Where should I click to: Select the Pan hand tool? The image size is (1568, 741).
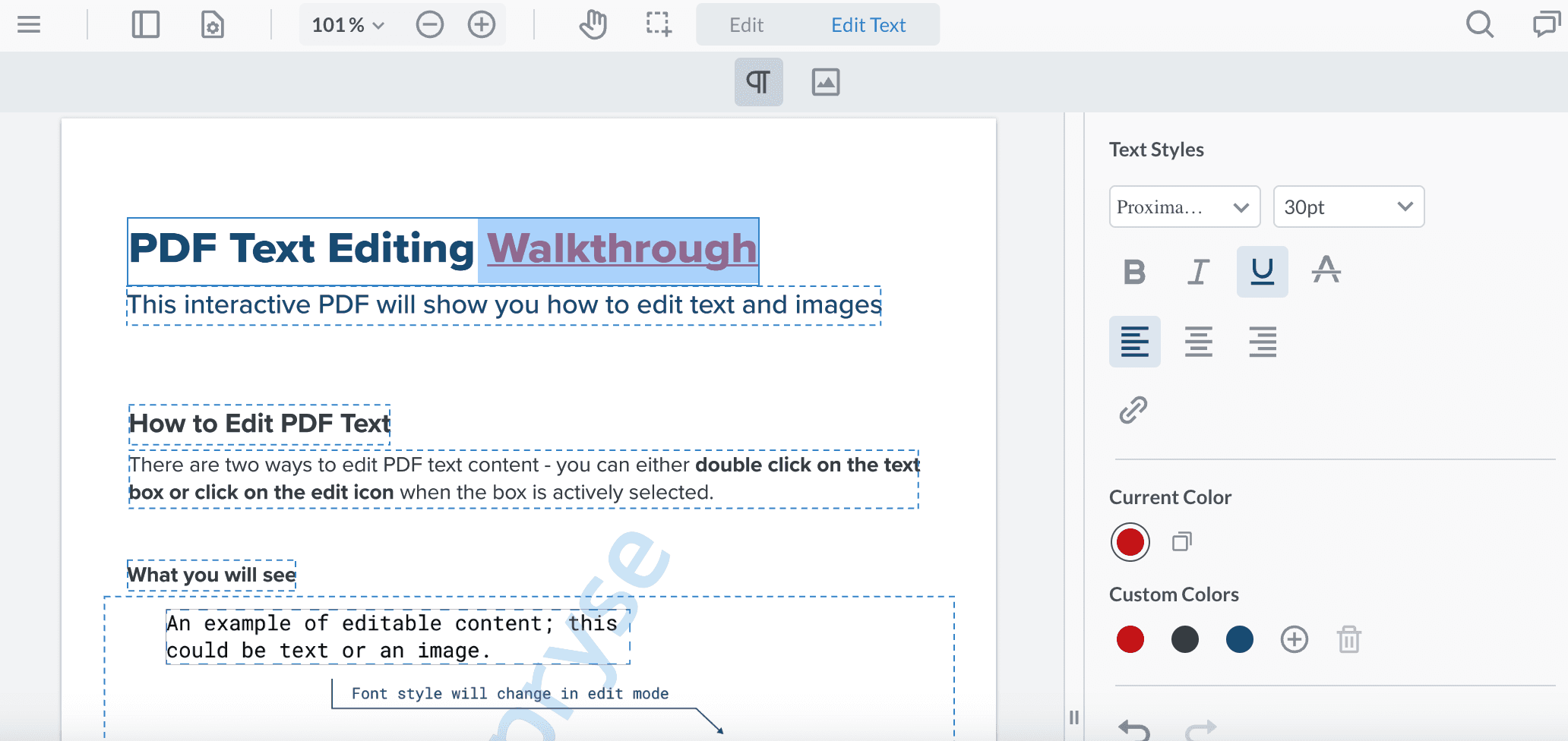(593, 25)
